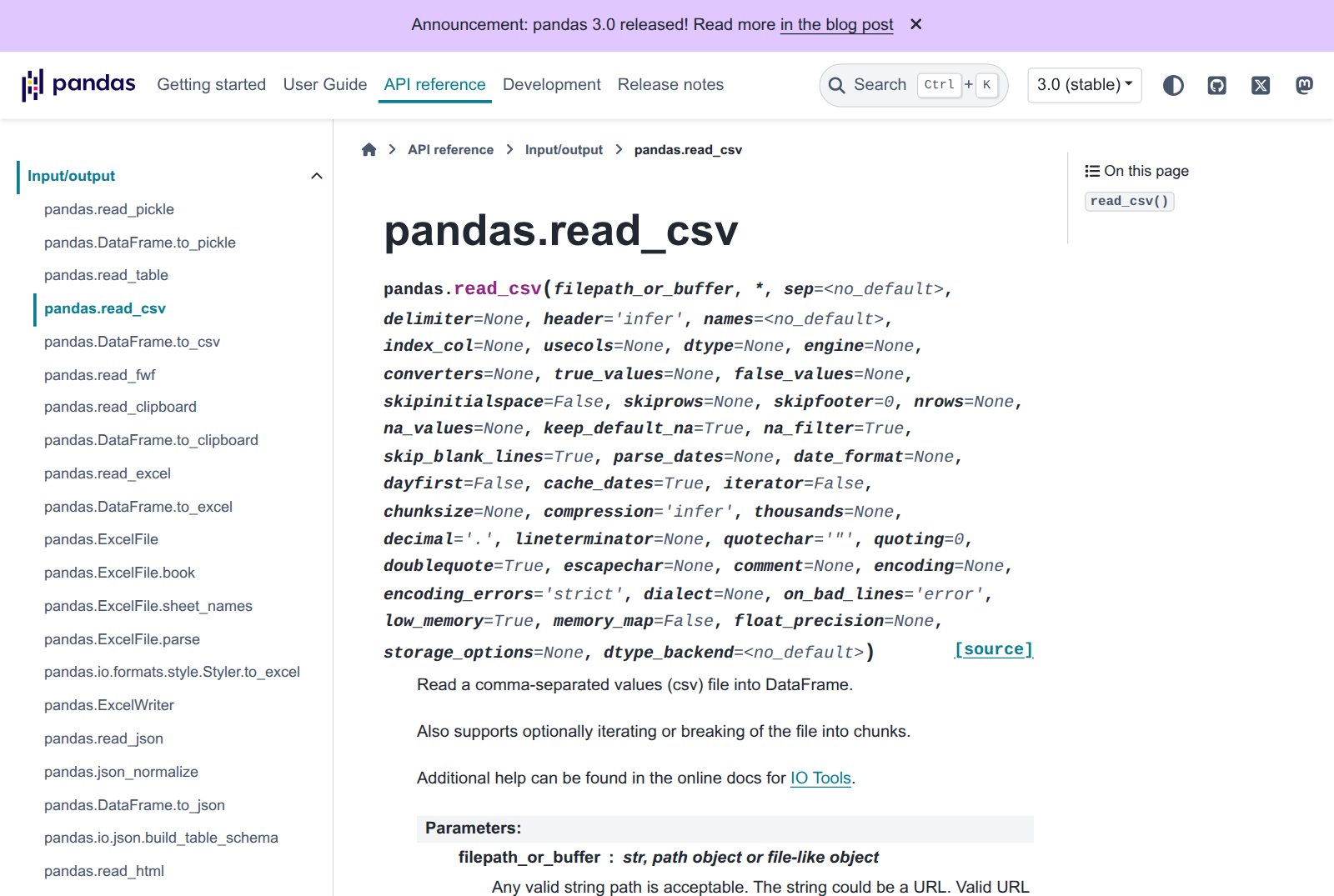Open the User Guide tab
This screenshot has height=896, width=1334.
325,84
